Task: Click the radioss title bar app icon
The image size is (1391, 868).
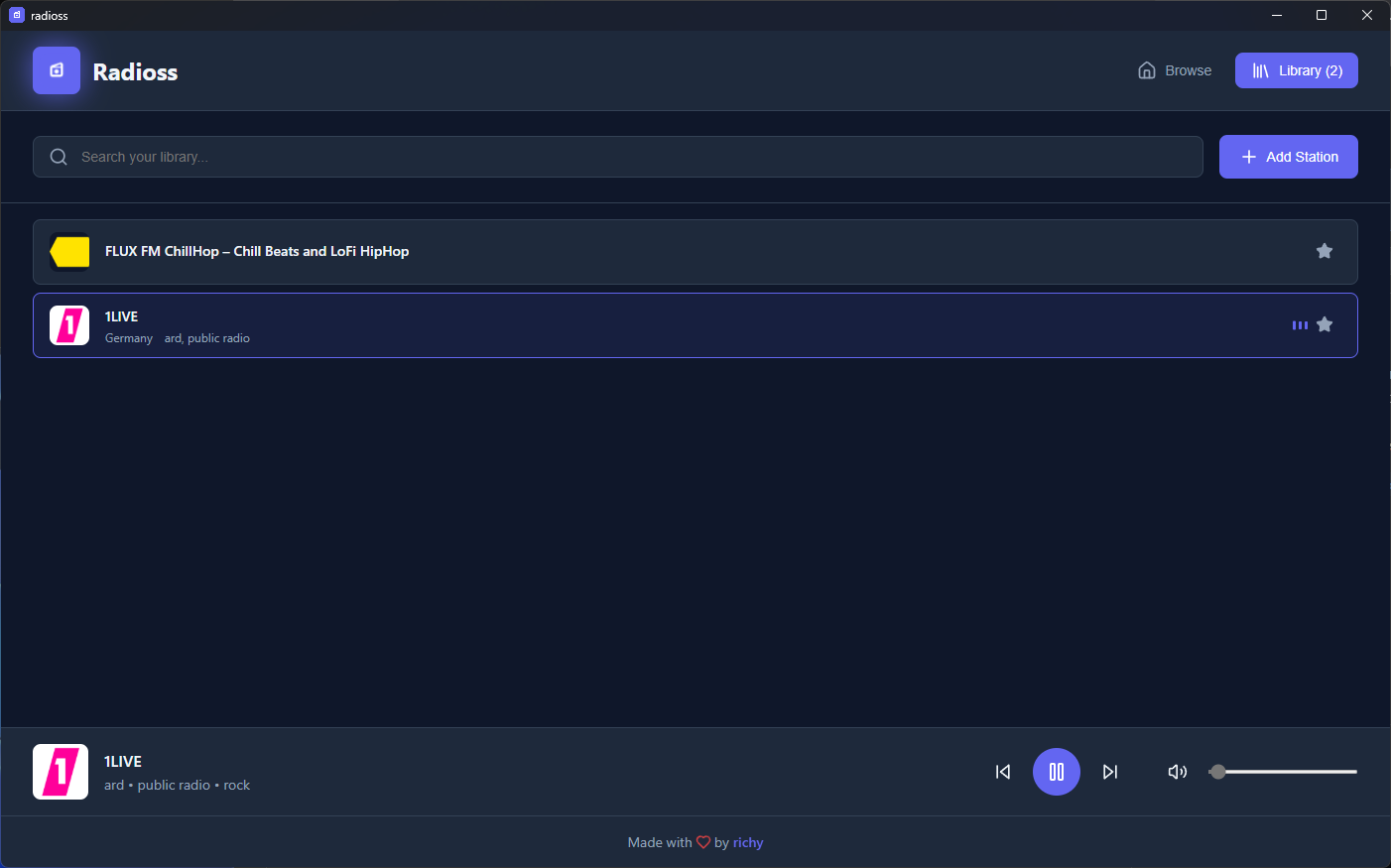Action: (17, 15)
